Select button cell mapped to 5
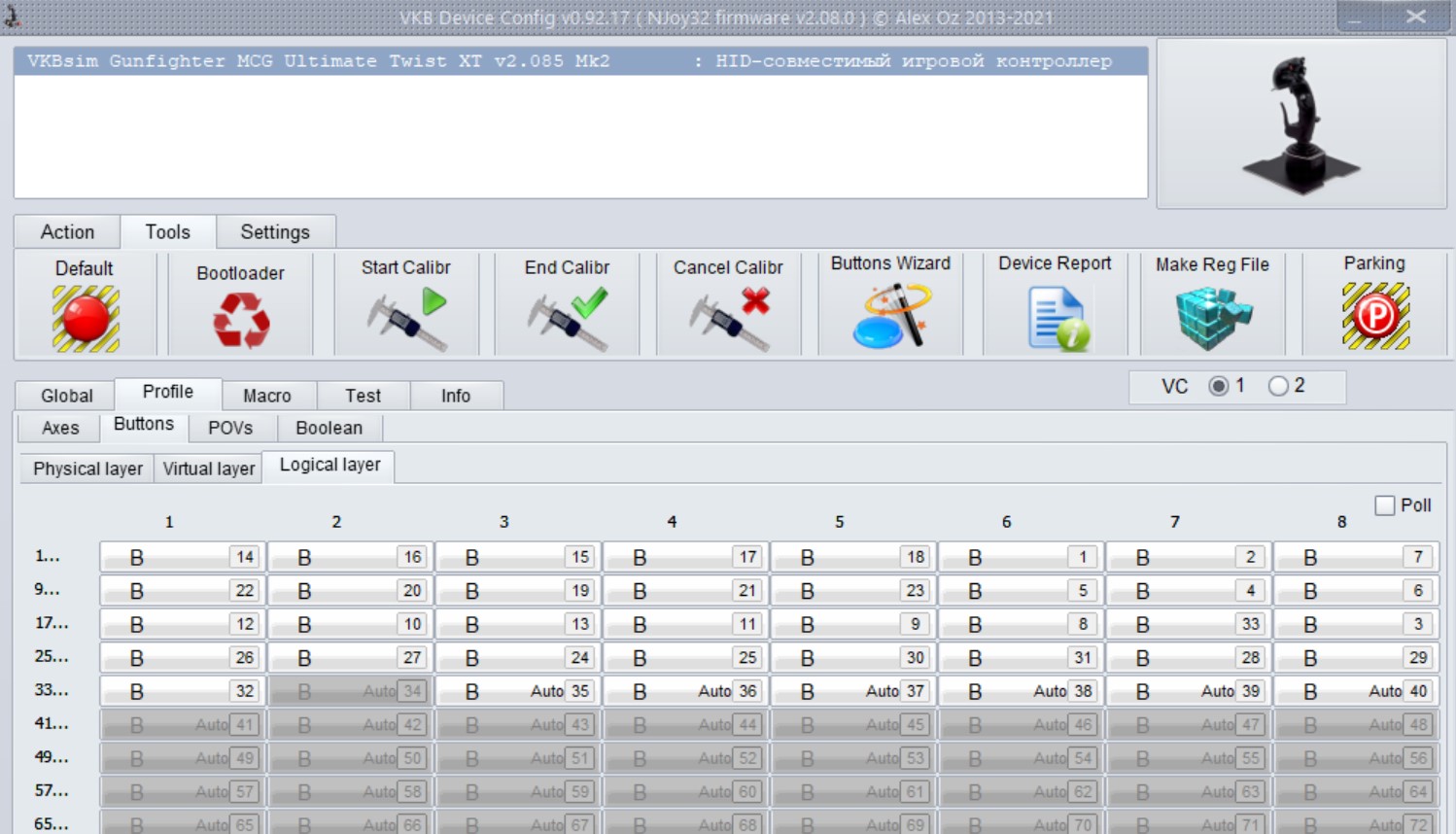Screen dimensions: 1456x834 pyautogui.click(x=1021, y=590)
